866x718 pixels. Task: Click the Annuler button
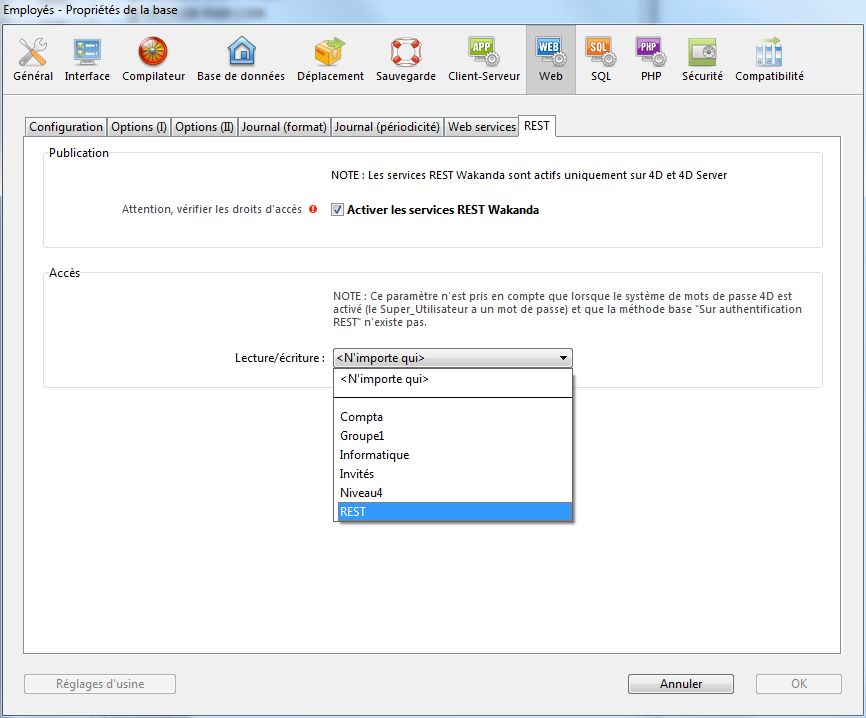(681, 684)
